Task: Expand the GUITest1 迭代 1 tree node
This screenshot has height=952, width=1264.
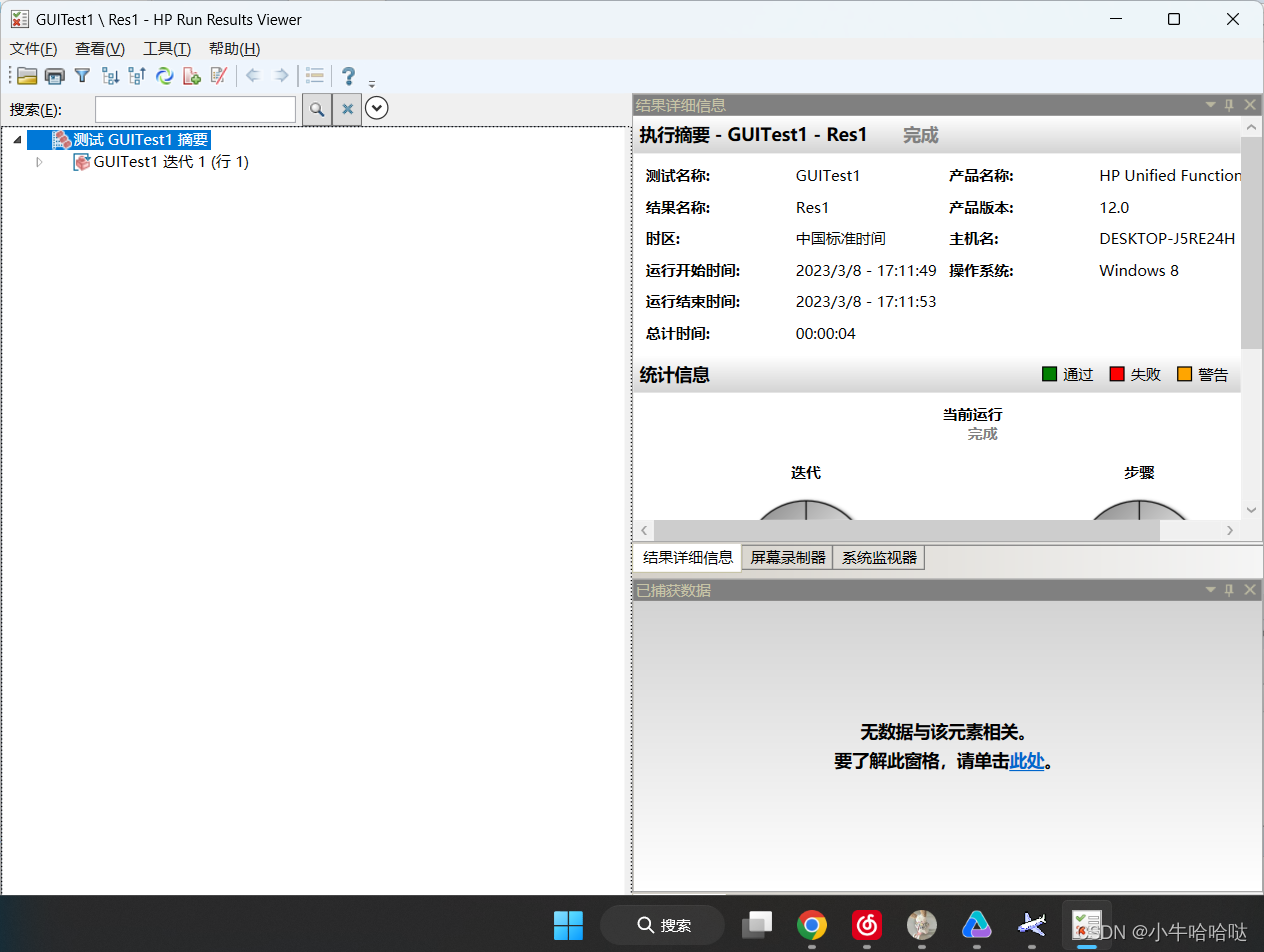Action: point(39,161)
